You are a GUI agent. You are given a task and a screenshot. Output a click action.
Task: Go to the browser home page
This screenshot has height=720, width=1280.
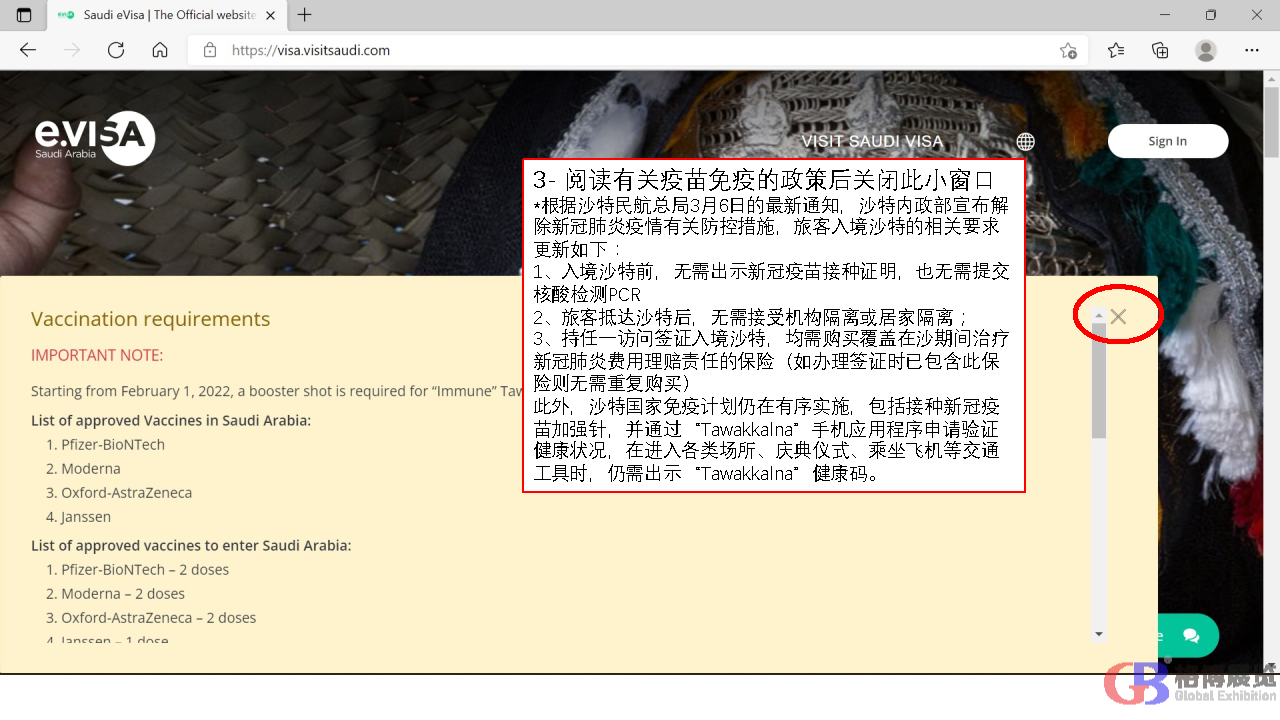[x=160, y=50]
